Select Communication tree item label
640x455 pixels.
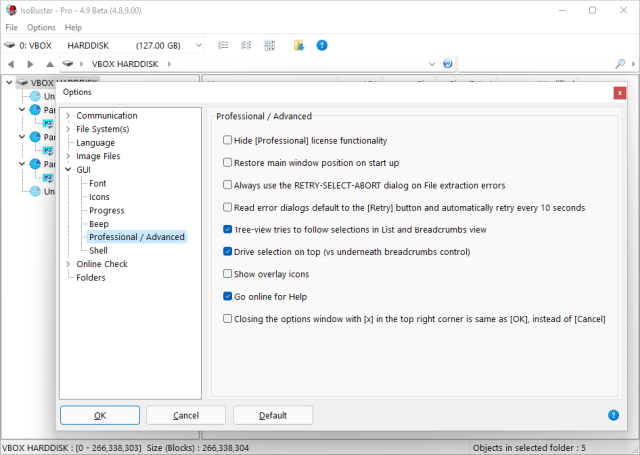tap(107, 115)
